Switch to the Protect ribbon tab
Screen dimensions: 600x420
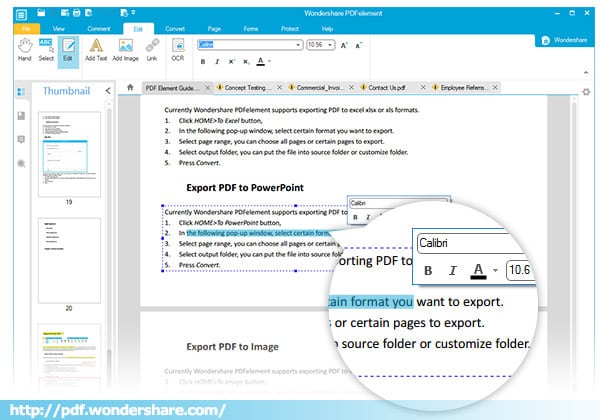tap(290, 29)
